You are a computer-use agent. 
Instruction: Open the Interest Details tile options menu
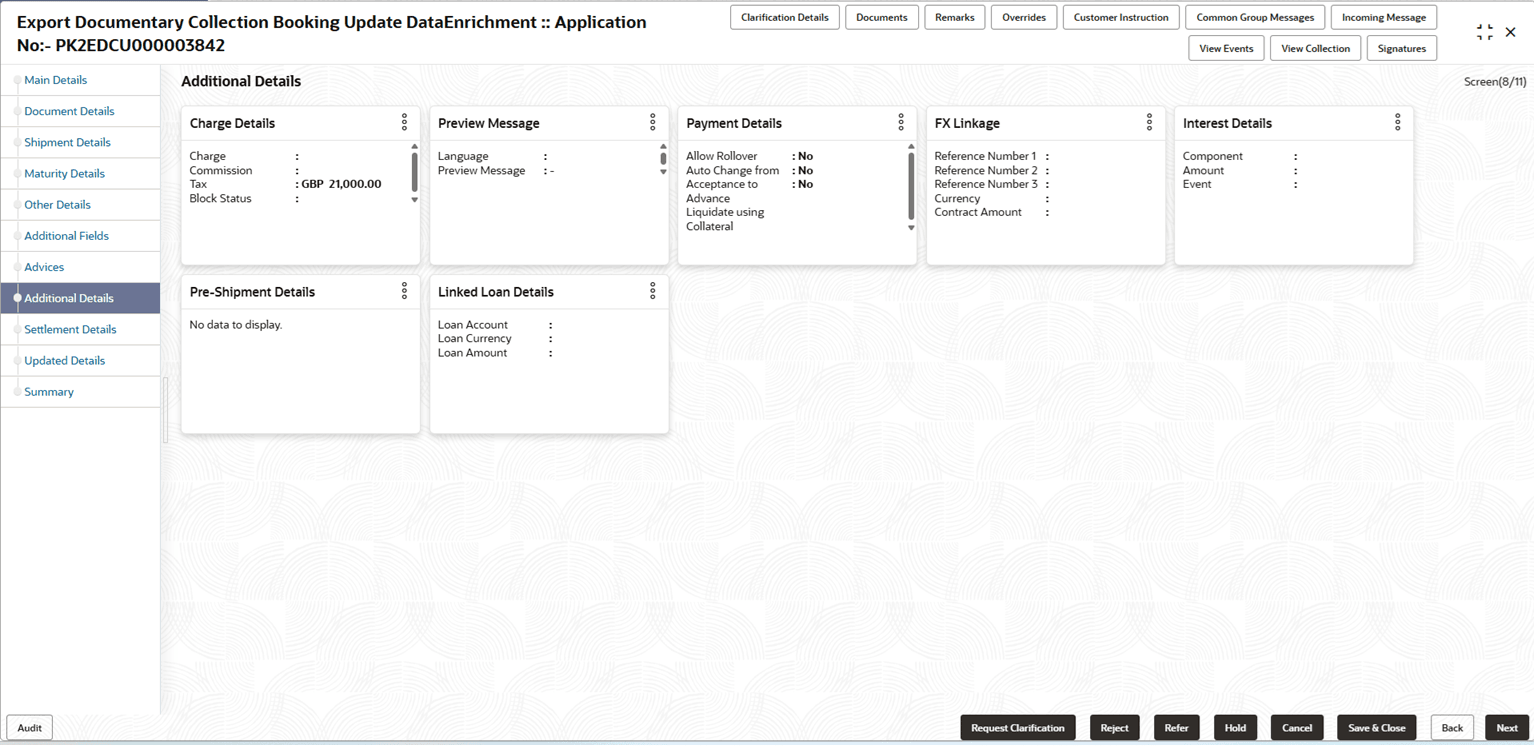click(x=1397, y=122)
